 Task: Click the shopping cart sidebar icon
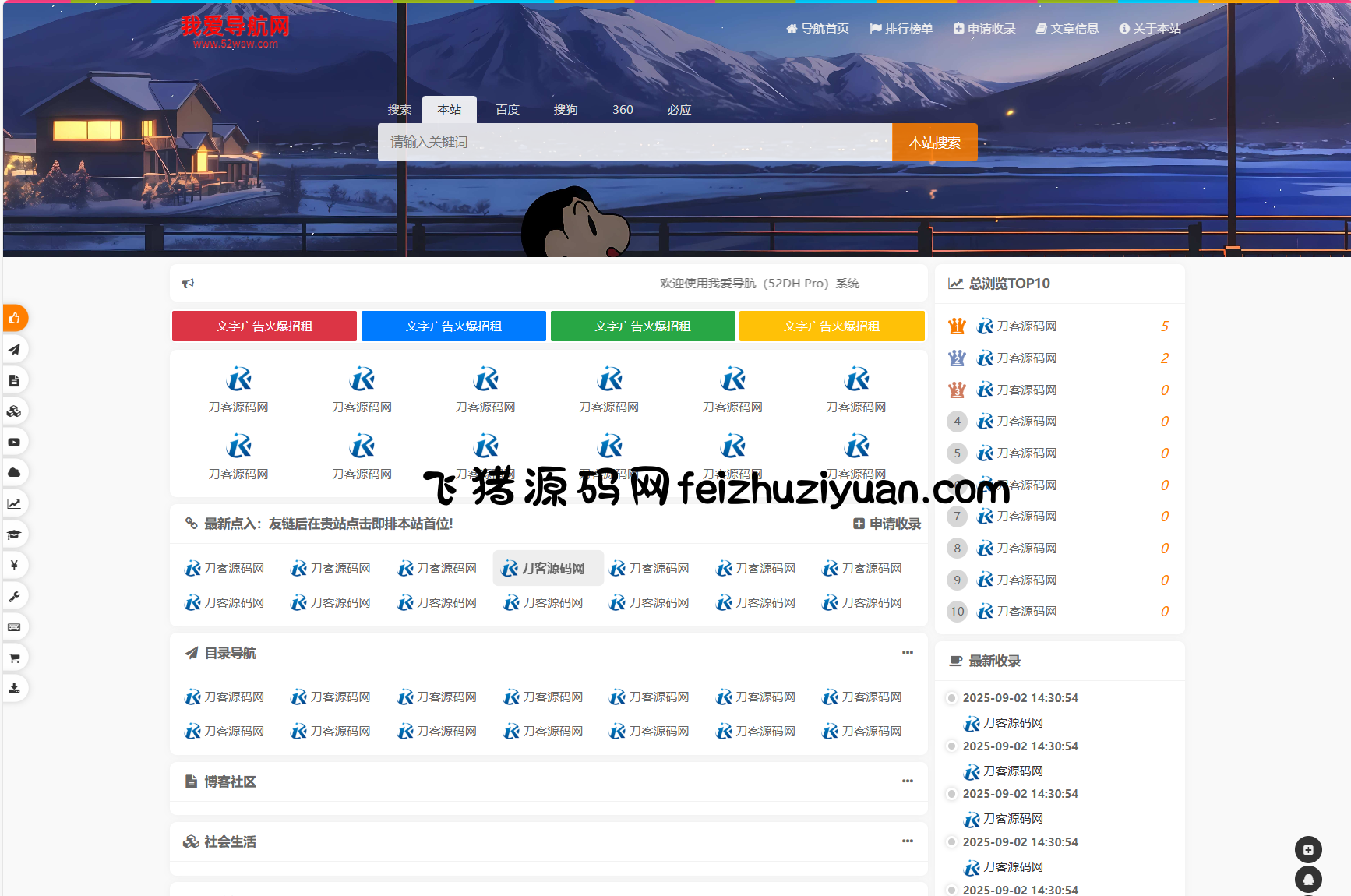(14, 658)
